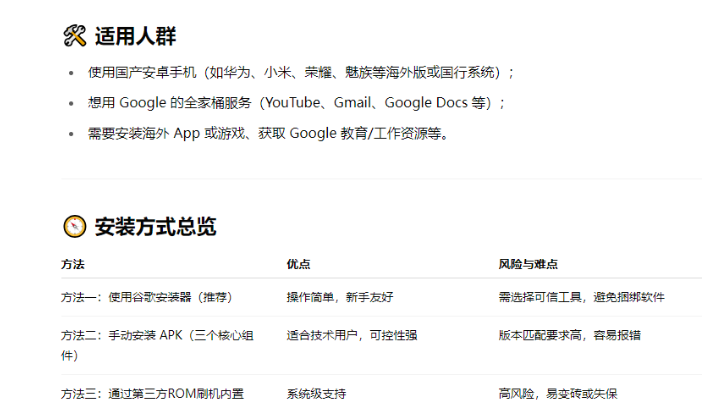The image size is (714, 418).
Task: Click the bullet about 想用 Google 的全家桶服务
Action: coord(296,103)
